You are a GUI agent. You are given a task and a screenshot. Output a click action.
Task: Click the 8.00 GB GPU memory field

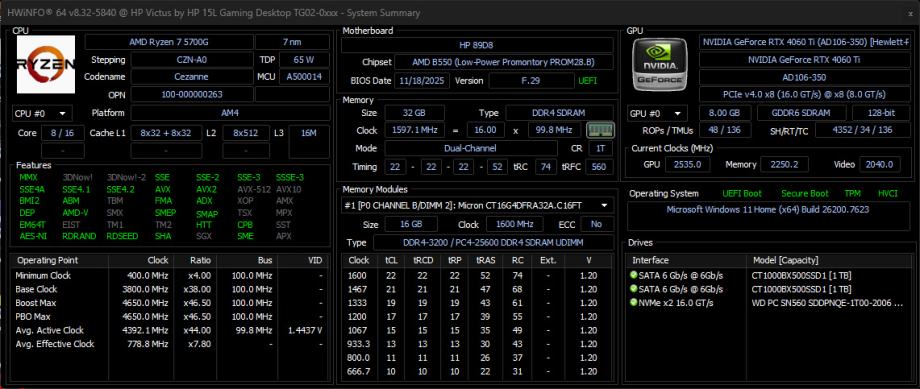click(x=725, y=113)
